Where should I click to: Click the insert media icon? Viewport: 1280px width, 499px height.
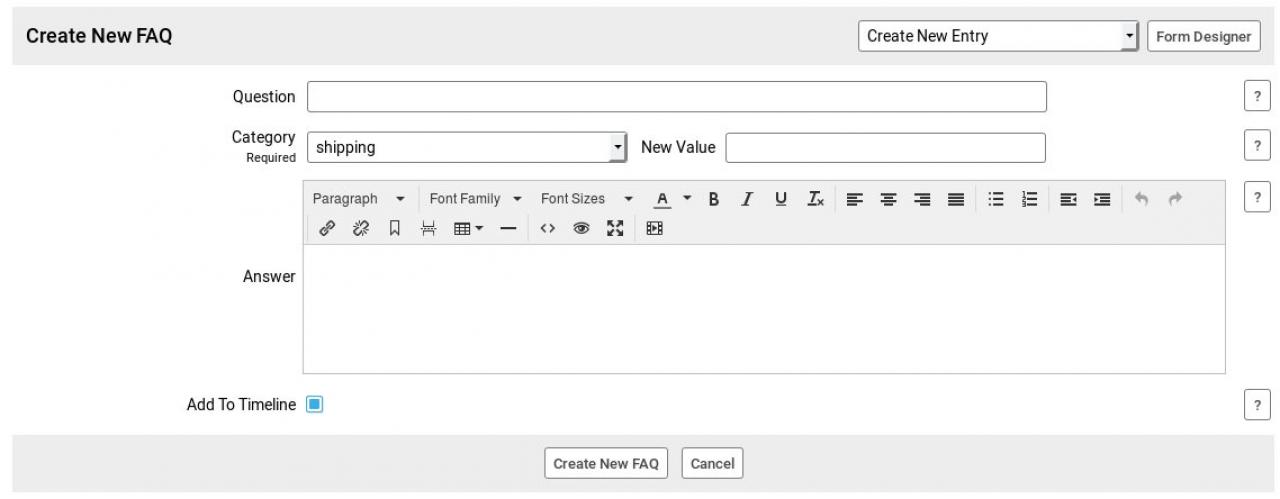[x=654, y=228]
